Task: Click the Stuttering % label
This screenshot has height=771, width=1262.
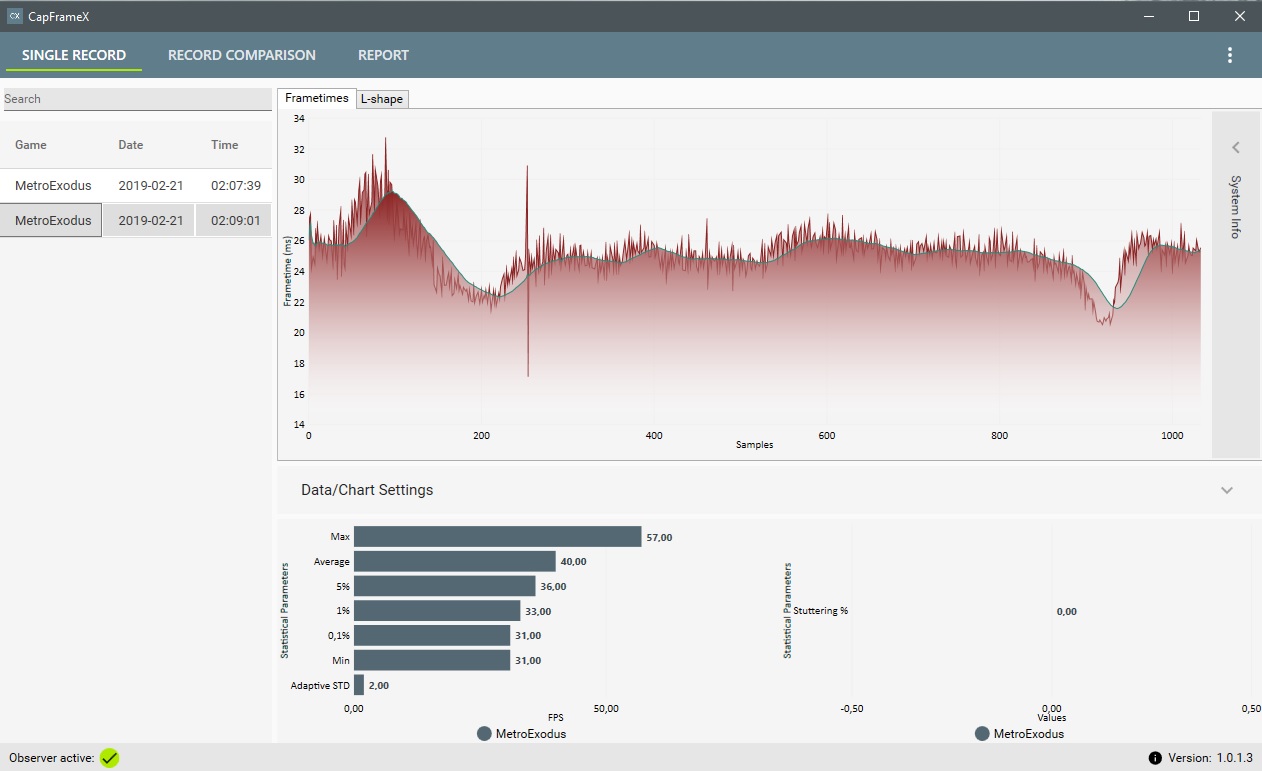Action: point(820,611)
